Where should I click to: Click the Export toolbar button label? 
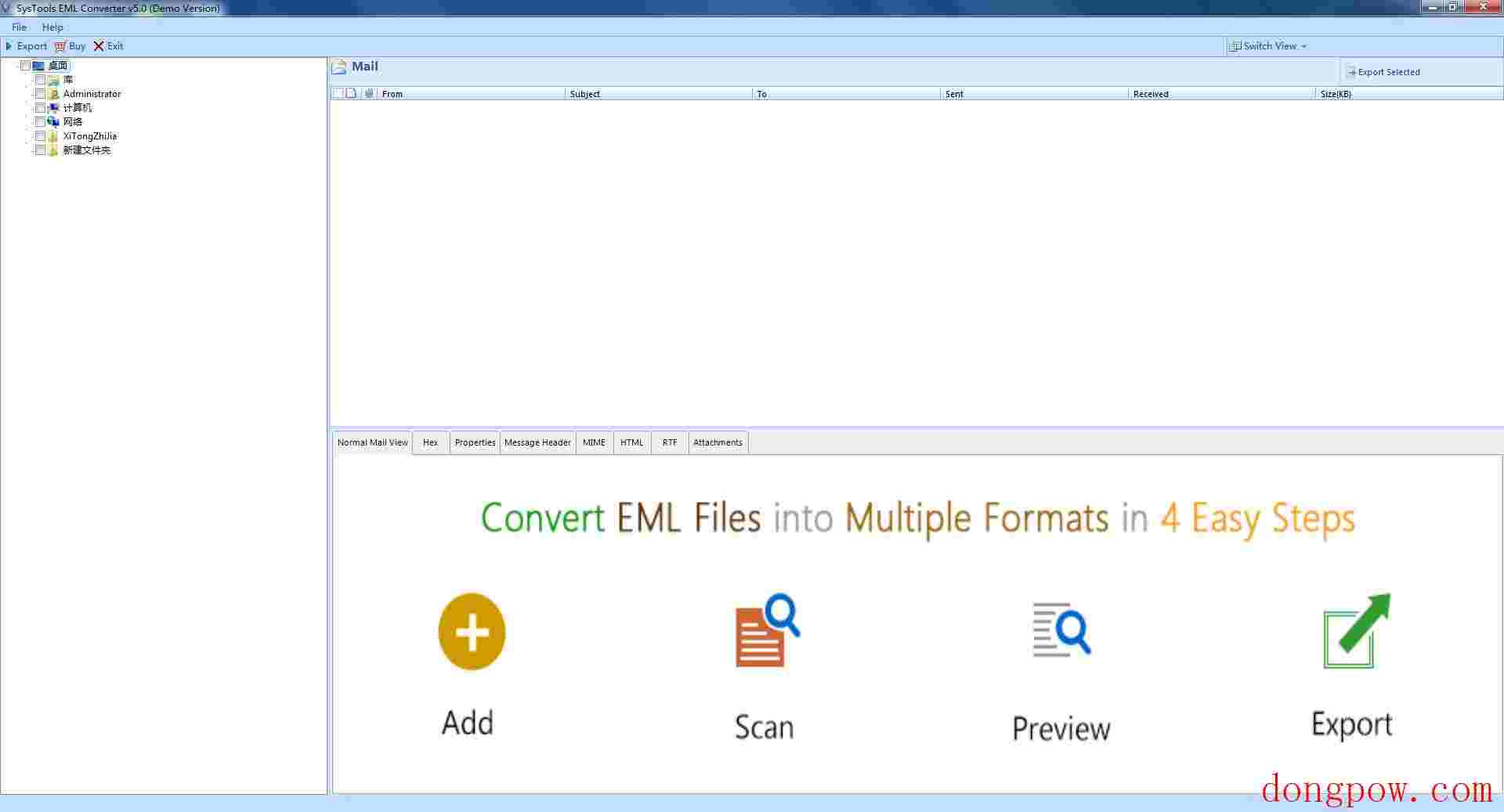pos(32,46)
